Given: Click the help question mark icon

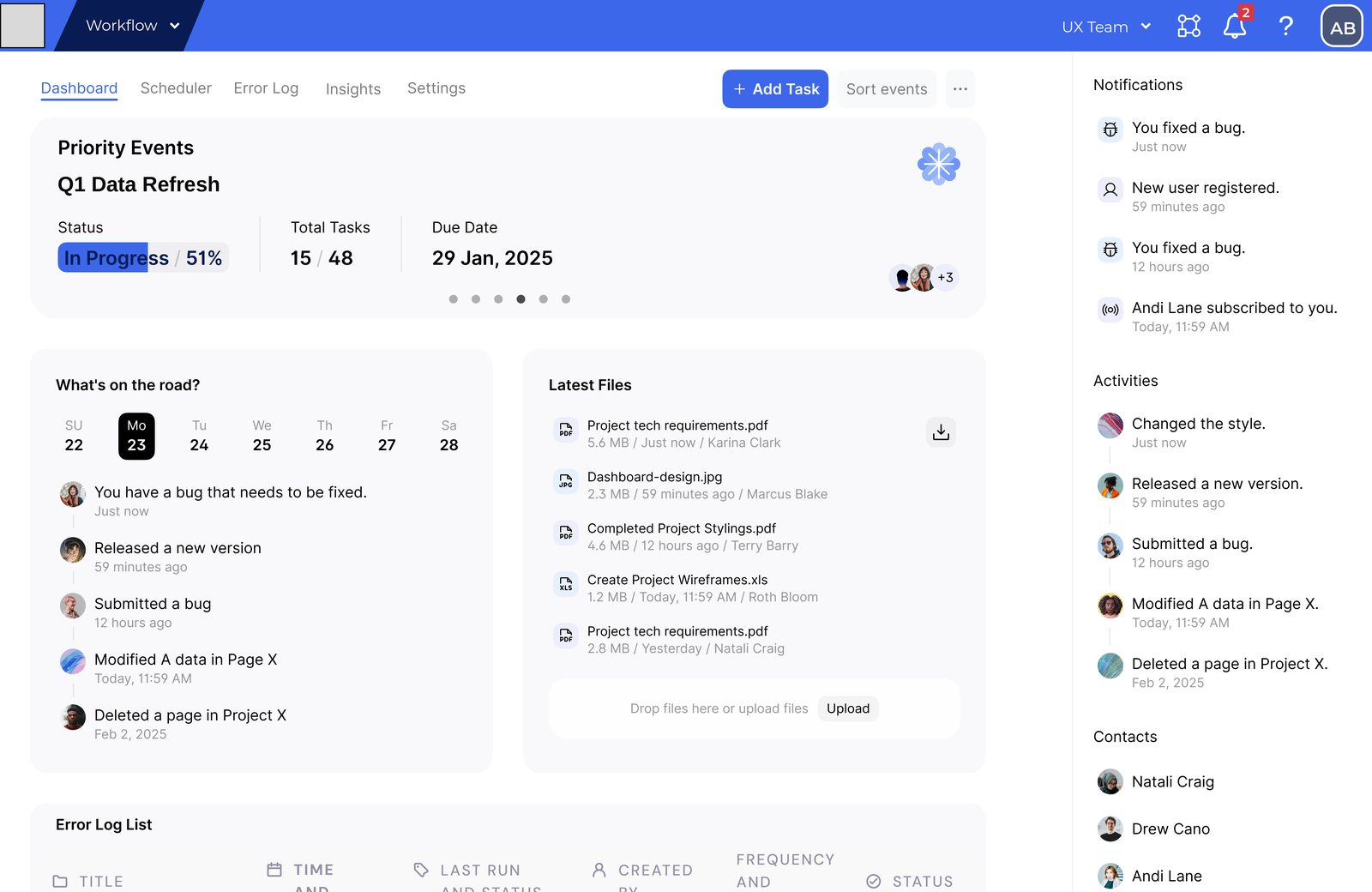Looking at the screenshot, I should pos(1285,26).
